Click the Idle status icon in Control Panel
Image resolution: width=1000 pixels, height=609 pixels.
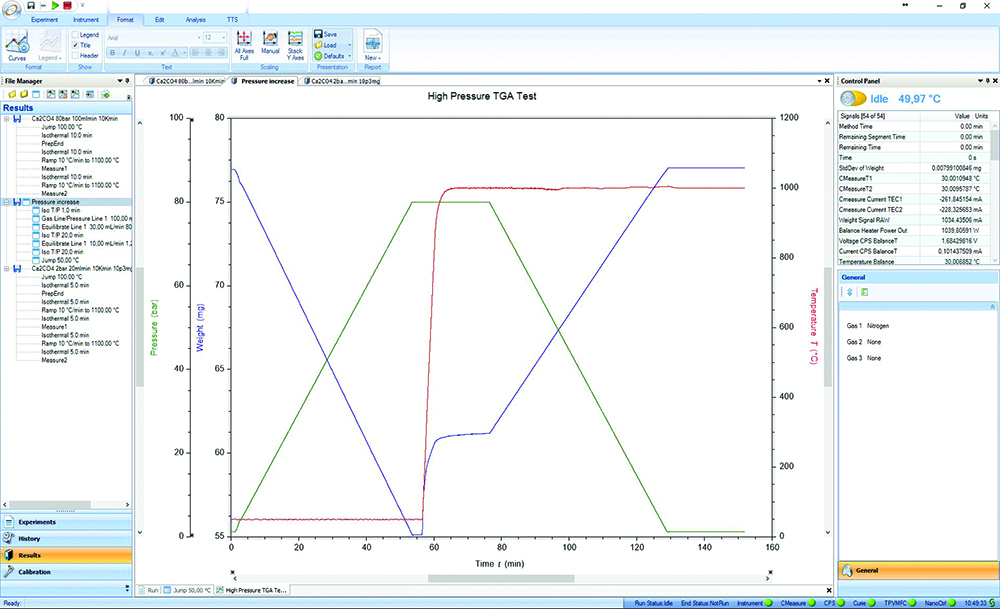pos(853,99)
